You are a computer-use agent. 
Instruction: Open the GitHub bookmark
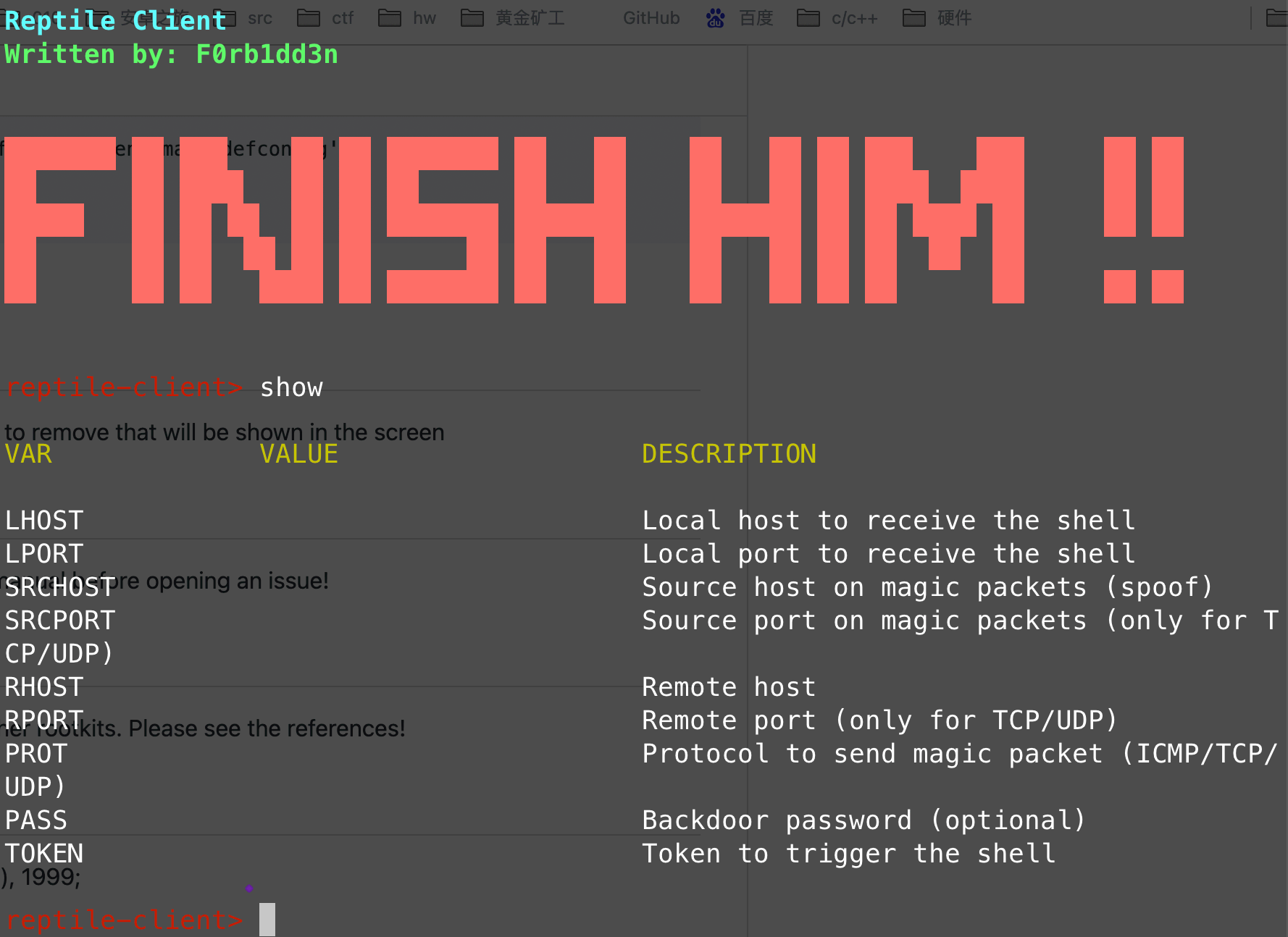[x=651, y=18]
